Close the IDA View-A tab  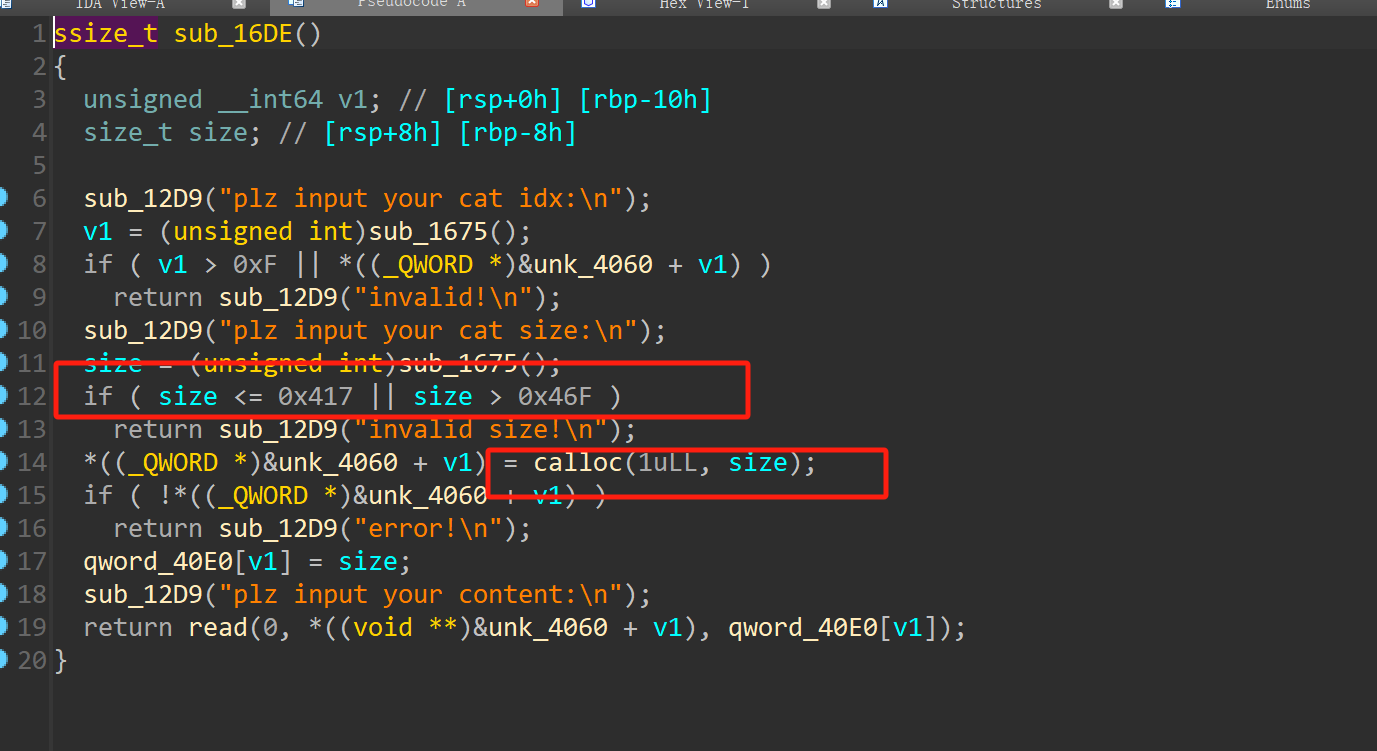click(239, 4)
